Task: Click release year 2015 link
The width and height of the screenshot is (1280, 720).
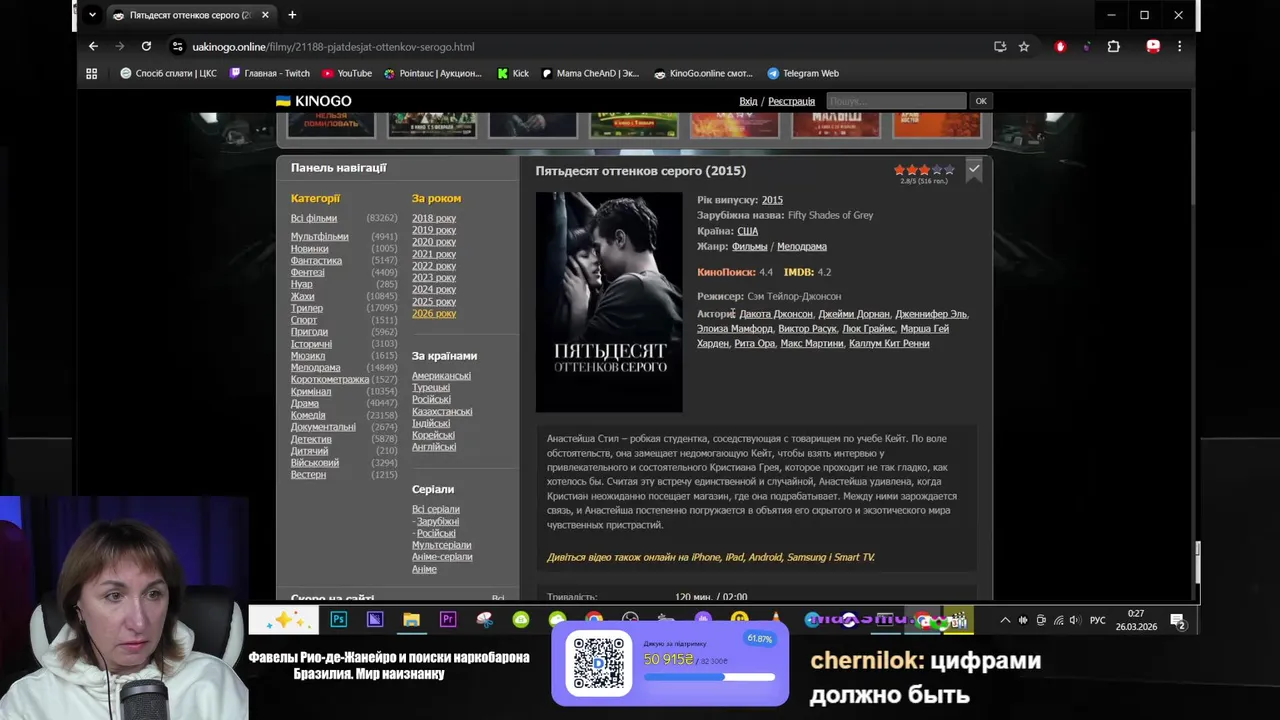Action: click(772, 200)
